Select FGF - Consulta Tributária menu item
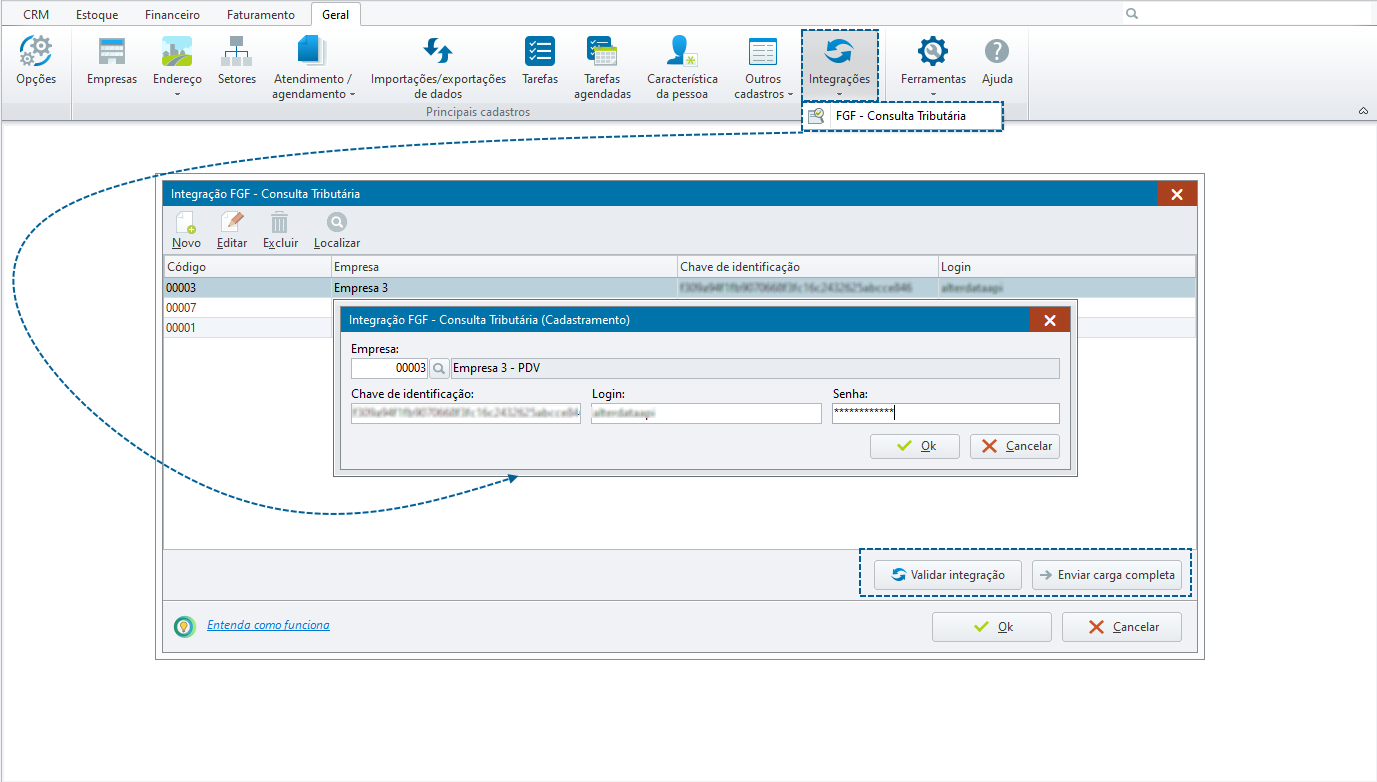Screen dimensions: 1377x782 pos(900,116)
